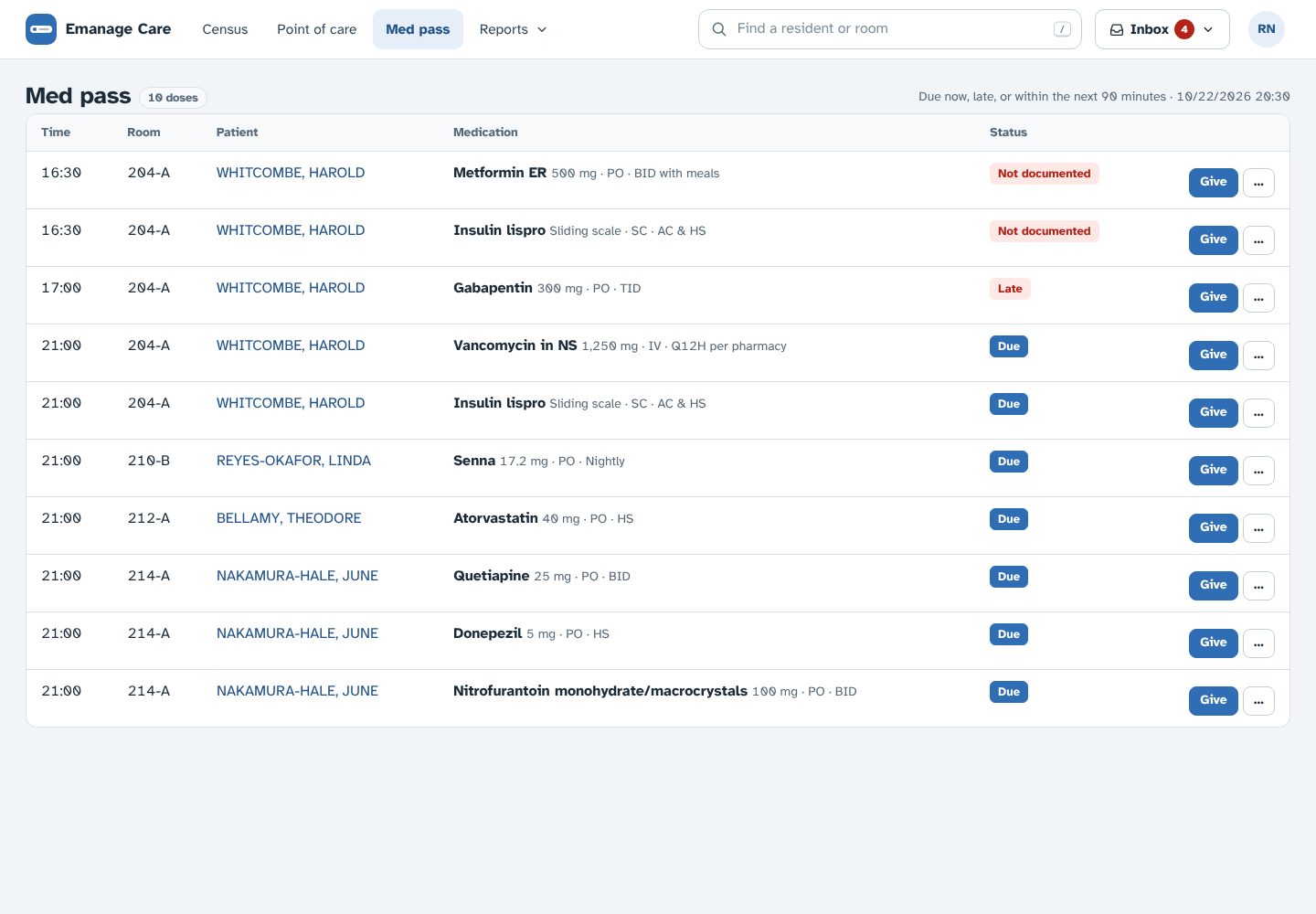The image size is (1316, 914).
Task: Open the RN user avatar
Action: tap(1266, 29)
